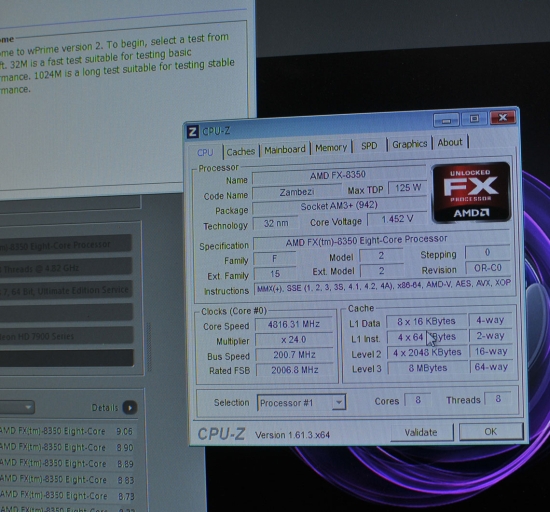550x512 pixels.
Task: Click the Threads @ 4.82 GHz field in background
Action: [66, 267]
